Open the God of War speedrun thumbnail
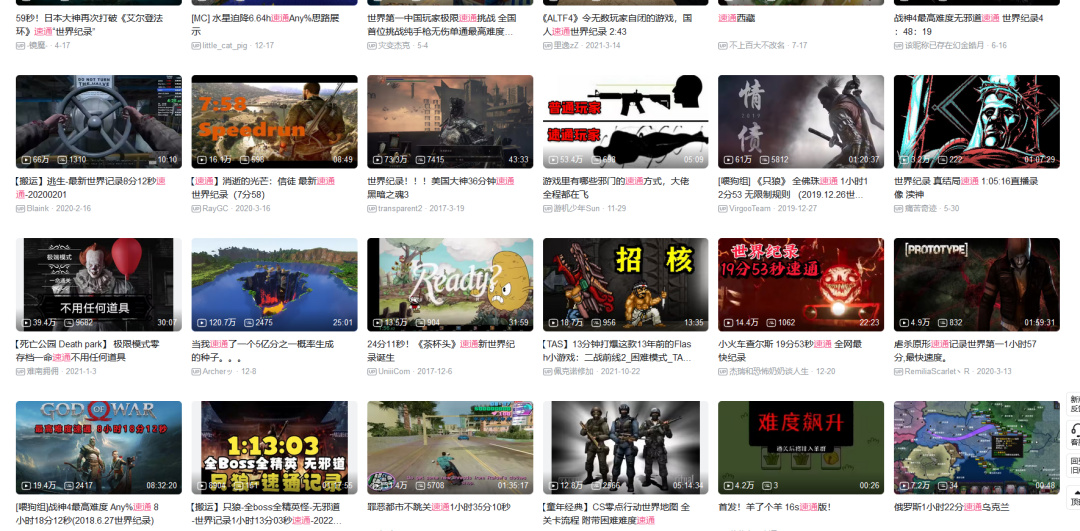The image size is (1080, 531). click(99, 447)
